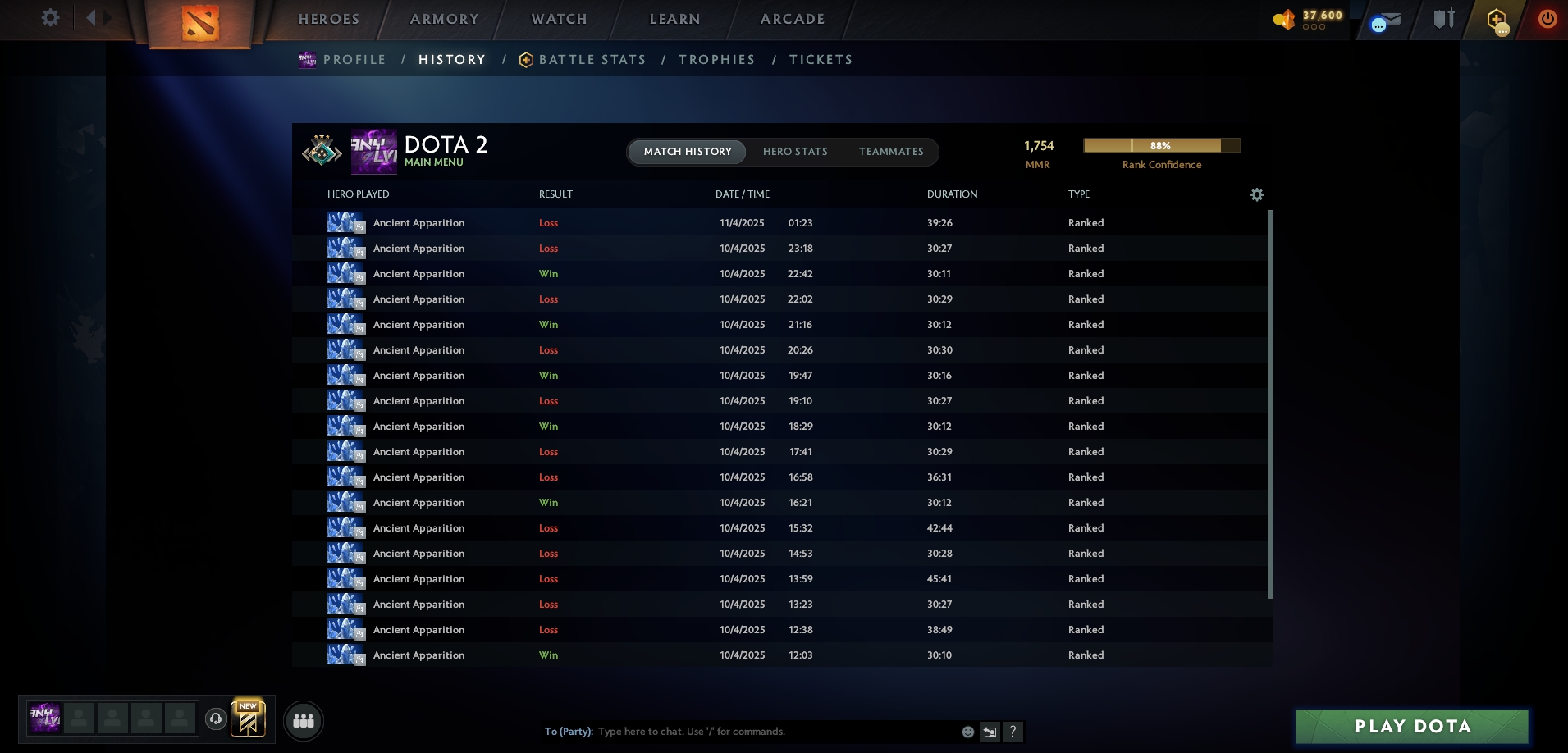1568x753 pixels.
Task: Click the headset voice chat icon
Action: [x=216, y=719]
